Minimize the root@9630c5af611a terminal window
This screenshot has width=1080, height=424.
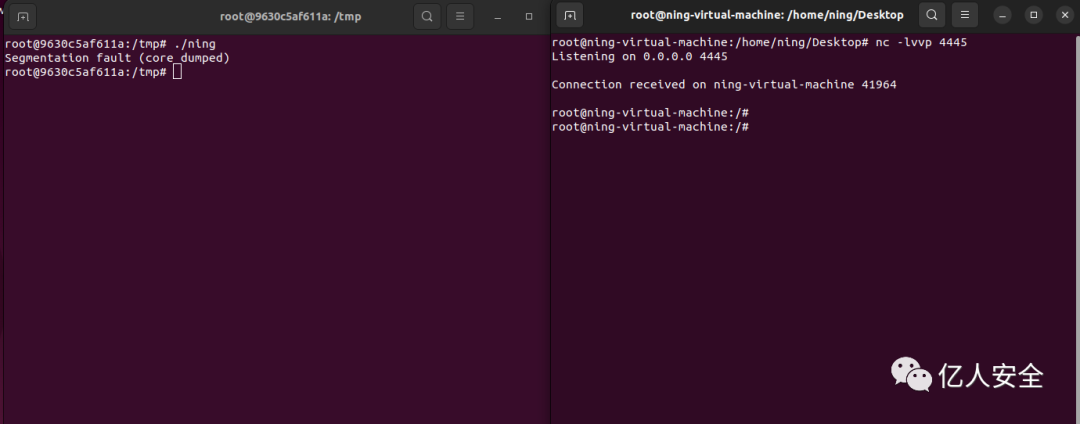(497, 16)
